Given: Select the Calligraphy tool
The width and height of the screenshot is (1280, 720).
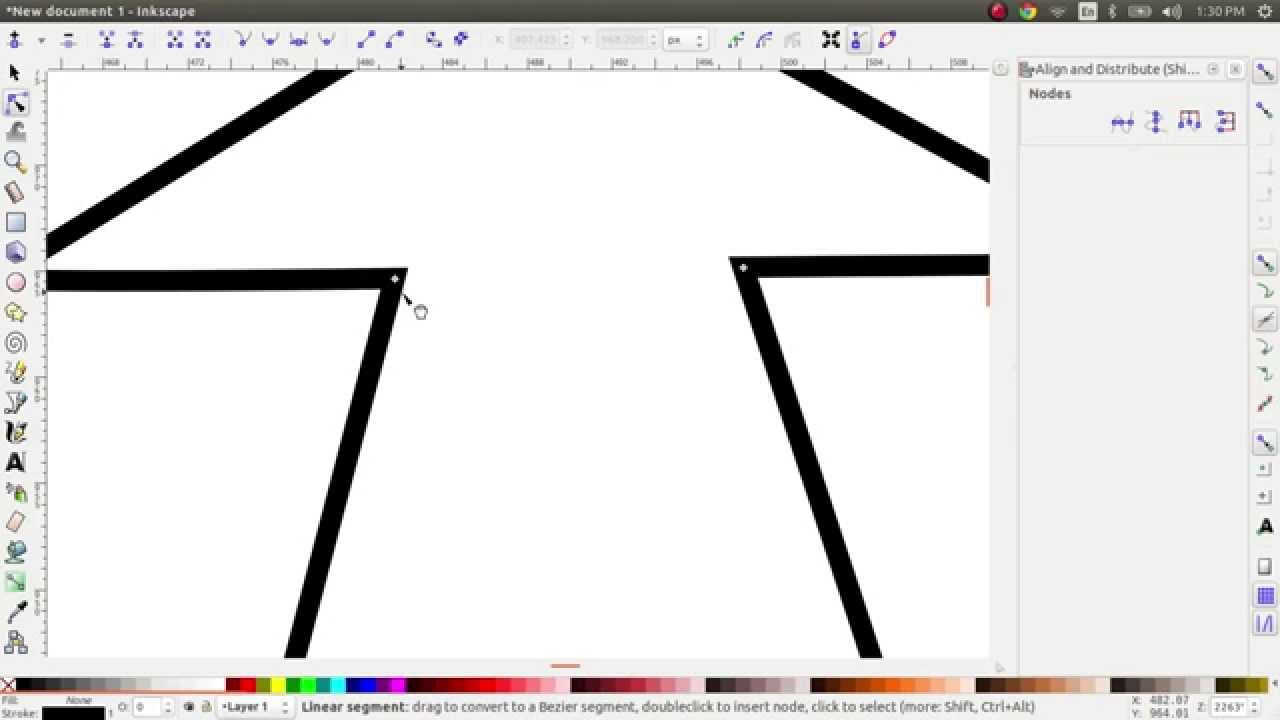Looking at the screenshot, I should 15,432.
